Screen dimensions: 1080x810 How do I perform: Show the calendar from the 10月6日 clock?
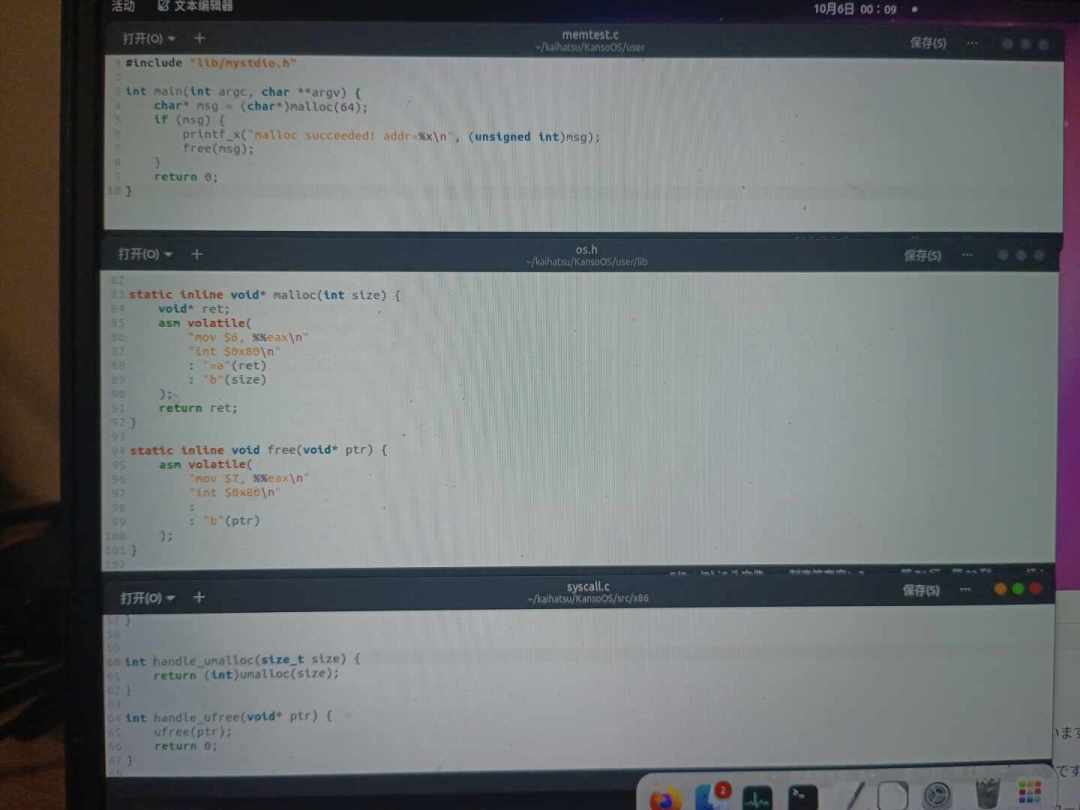pyautogui.click(x=855, y=9)
